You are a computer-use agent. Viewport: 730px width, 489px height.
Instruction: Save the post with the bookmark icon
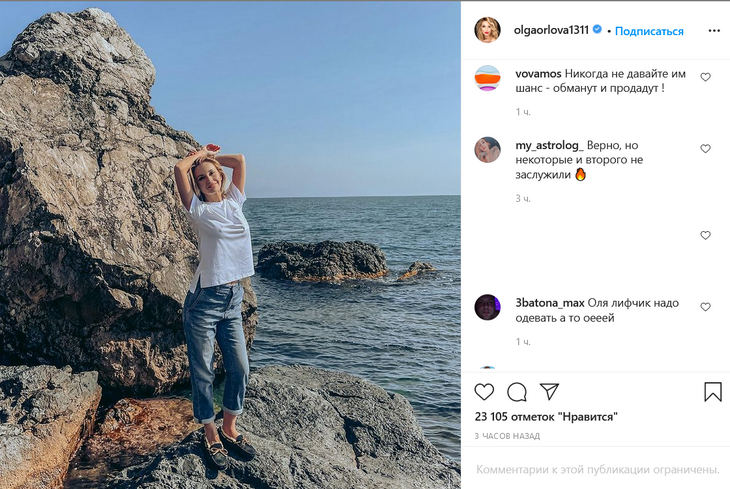(712, 392)
